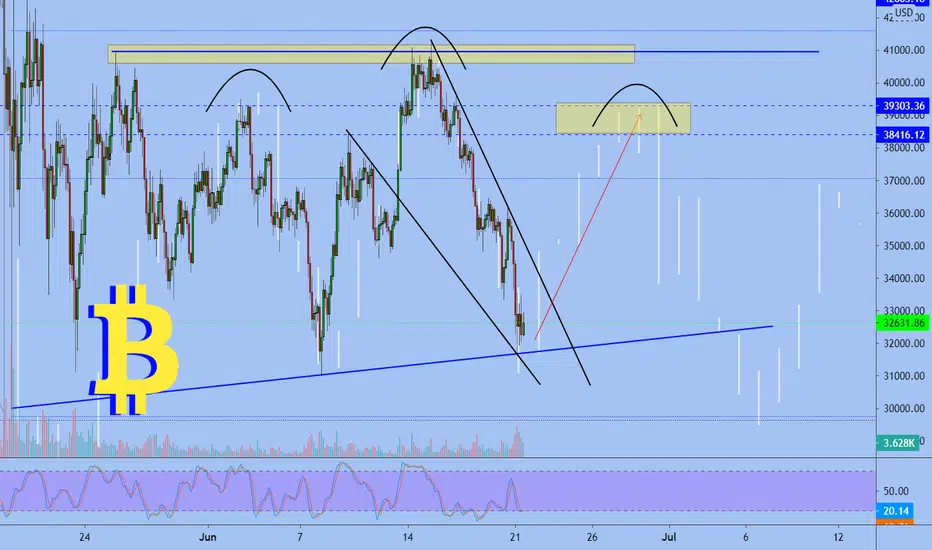Screen dimensions: 932x550
Task: Select the 39303.36 blue price tag
Action: point(903,106)
